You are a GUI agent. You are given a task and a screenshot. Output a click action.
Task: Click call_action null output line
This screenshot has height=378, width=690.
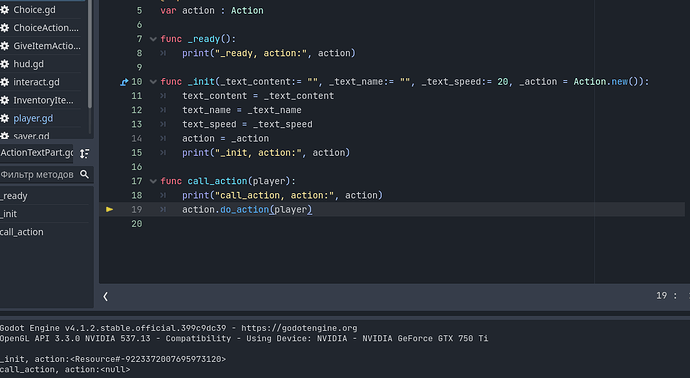pos(65,370)
